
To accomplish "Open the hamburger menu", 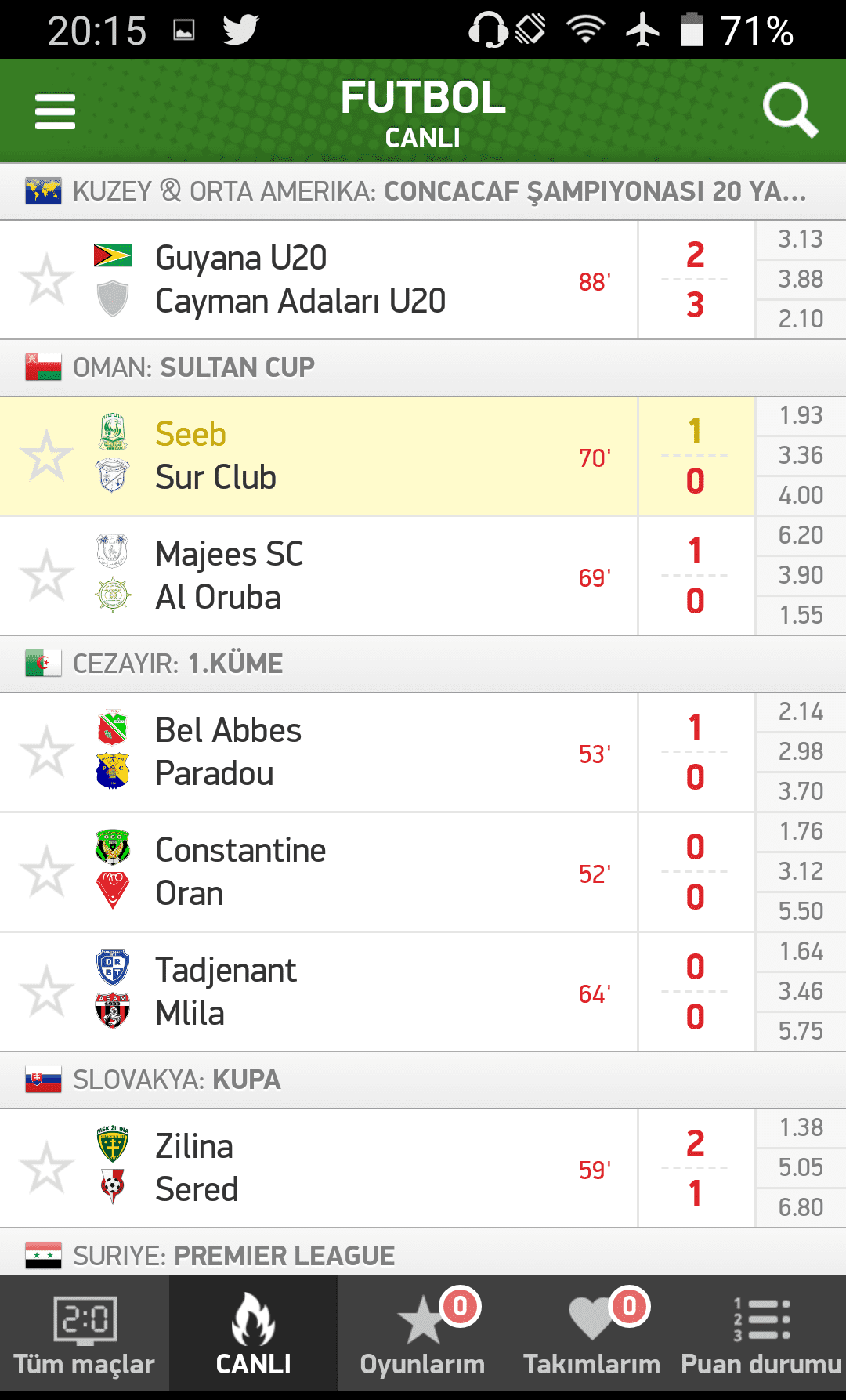I will click(55, 111).
